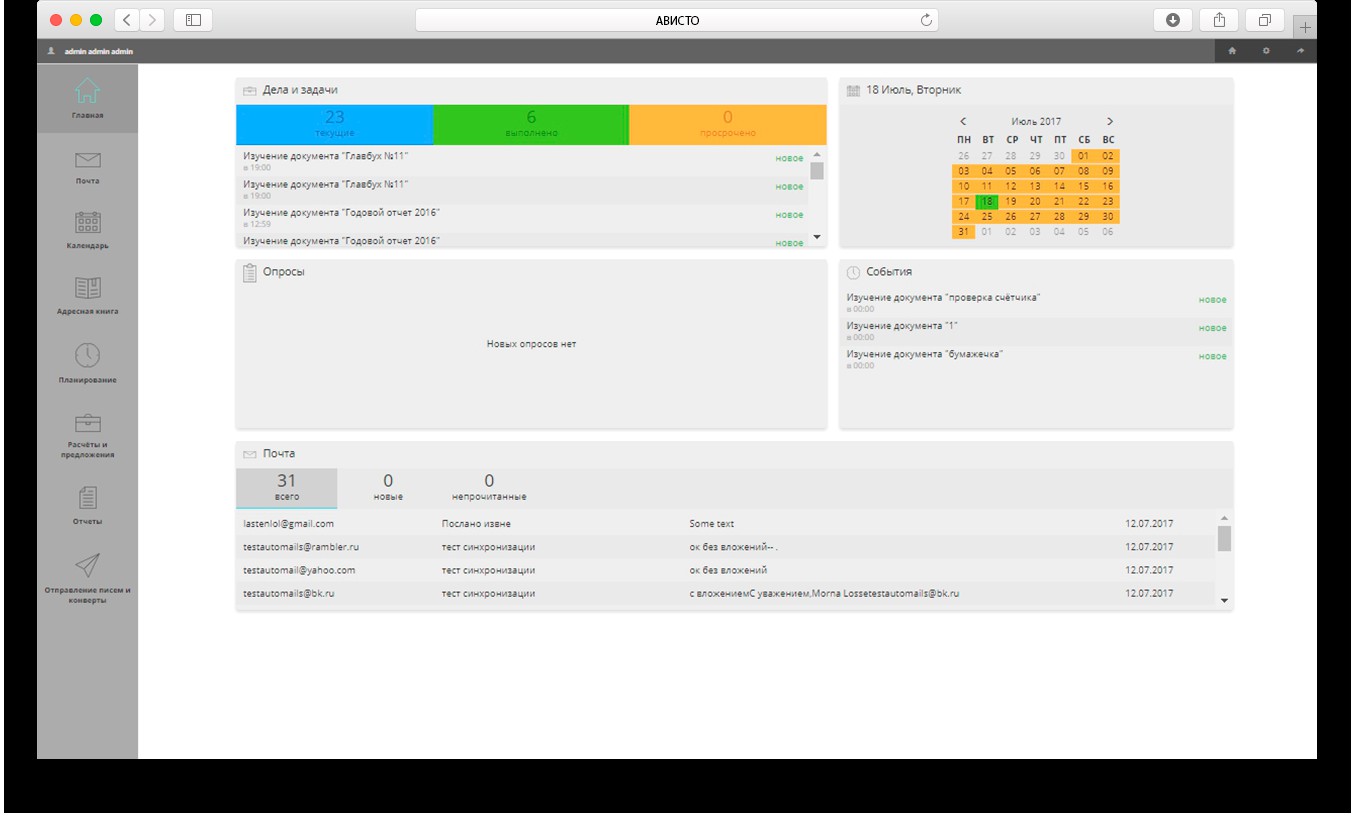
Task: Click the Июль 2017 month title
Action: (x=1036, y=121)
